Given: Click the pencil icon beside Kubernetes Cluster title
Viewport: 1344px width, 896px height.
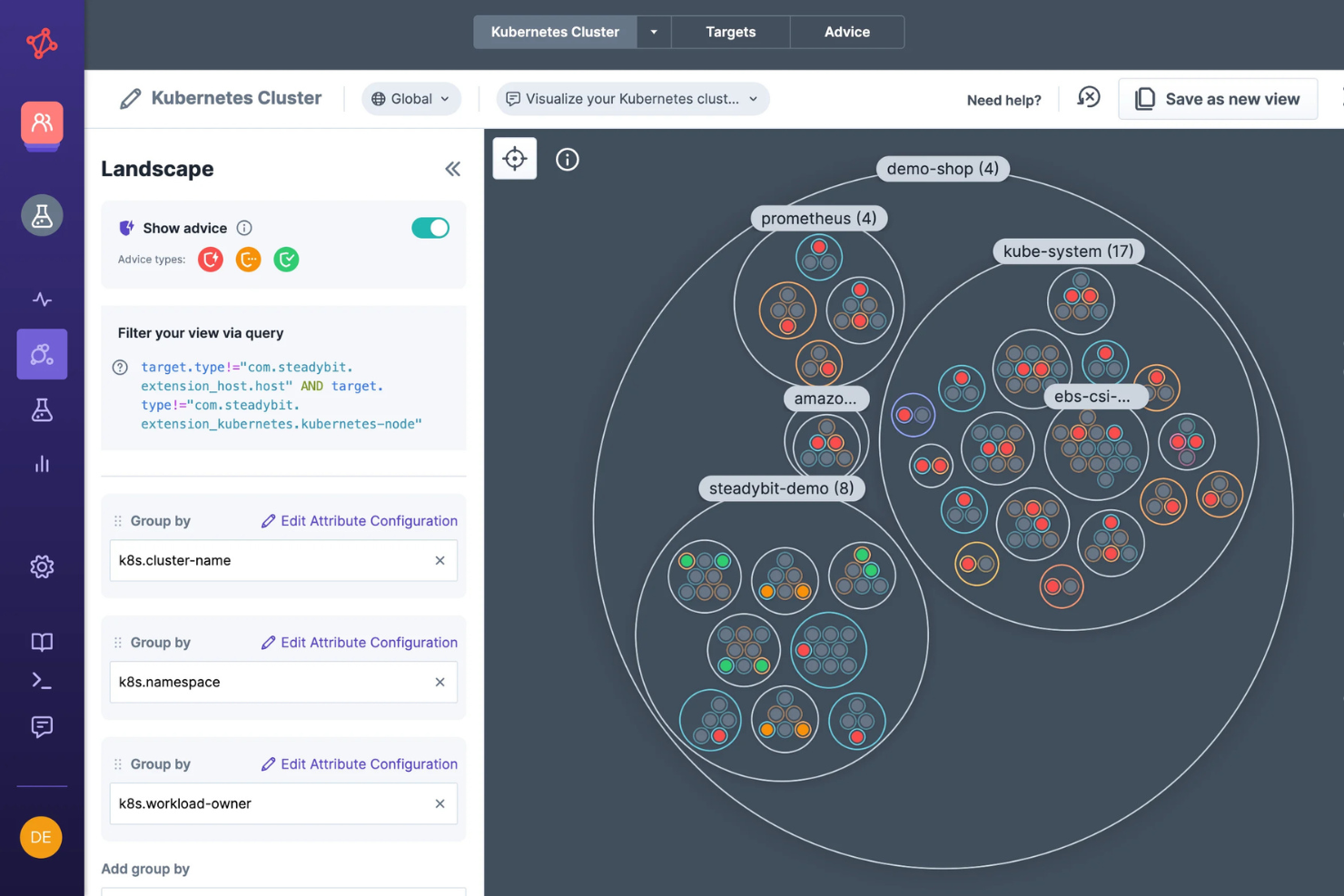Looking at the screenshot, I should tap(131, 99).
